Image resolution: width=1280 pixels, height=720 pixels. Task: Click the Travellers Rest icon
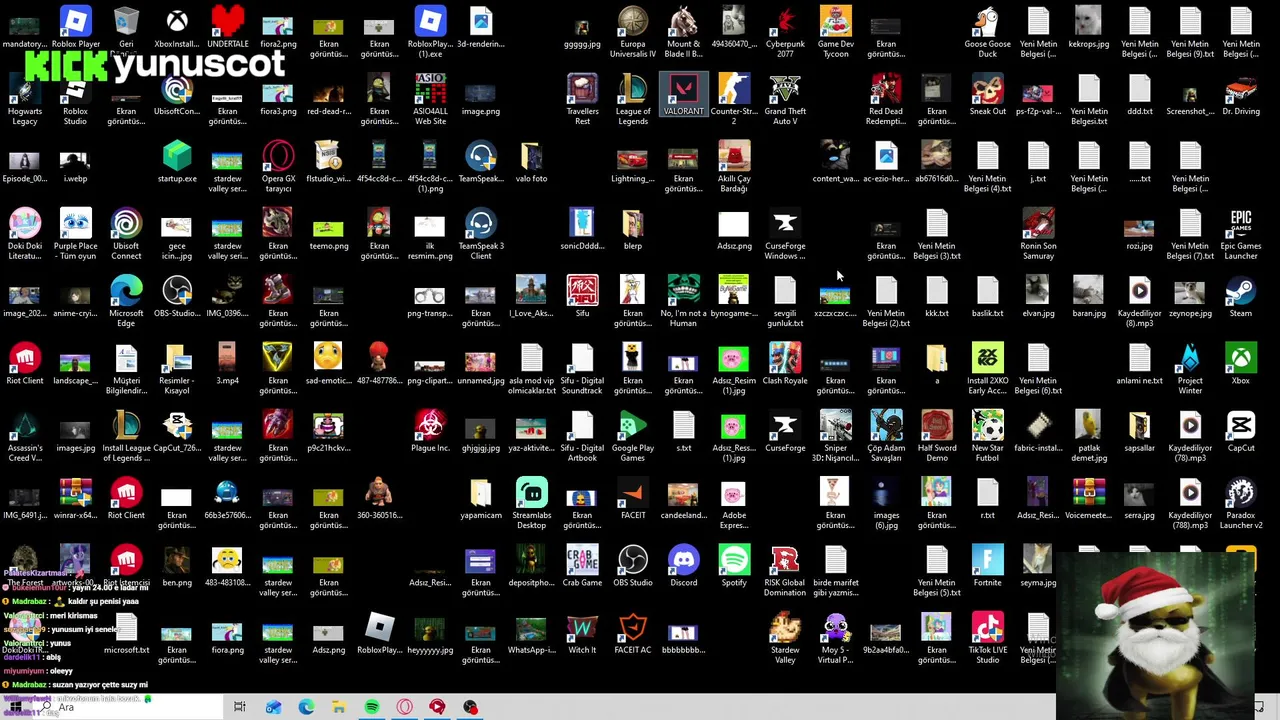click(582, 98)
